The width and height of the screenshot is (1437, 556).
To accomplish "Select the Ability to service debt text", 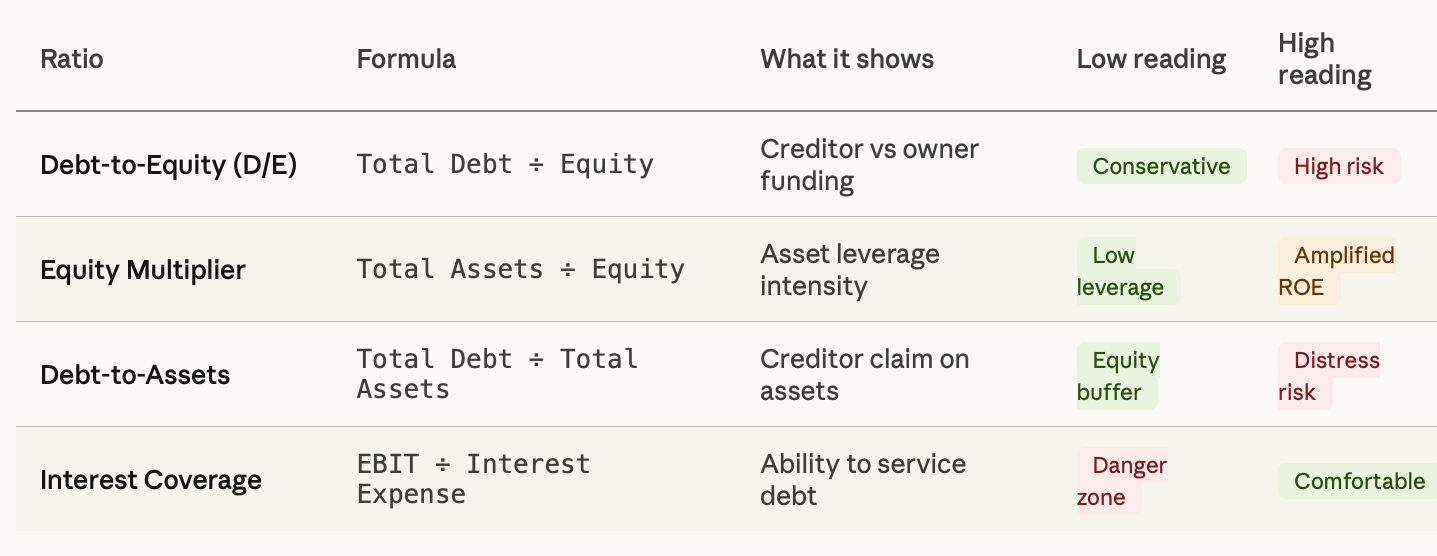I will pos(863,480).
